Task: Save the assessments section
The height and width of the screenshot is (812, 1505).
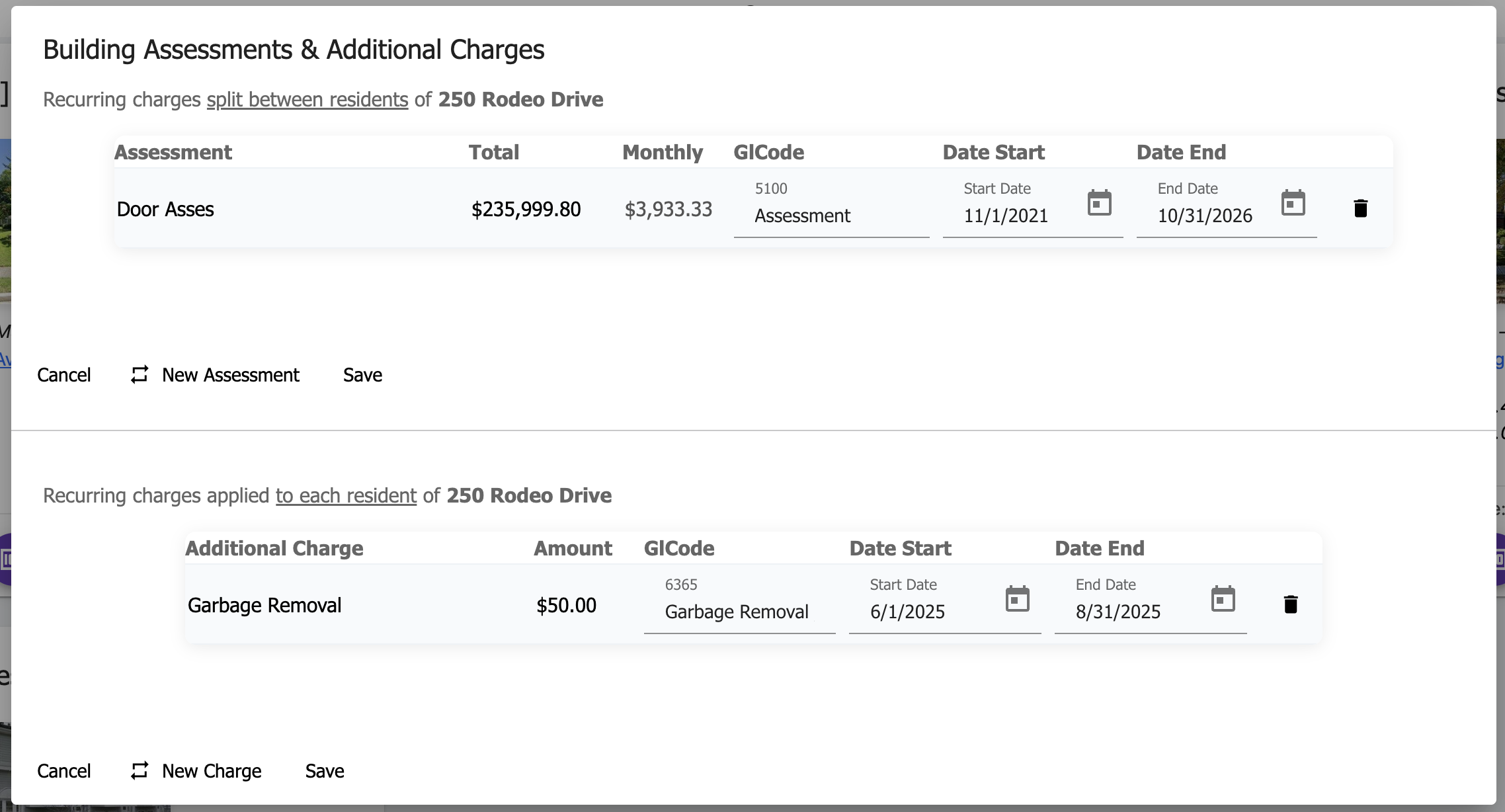Action: tap(362, 375)
